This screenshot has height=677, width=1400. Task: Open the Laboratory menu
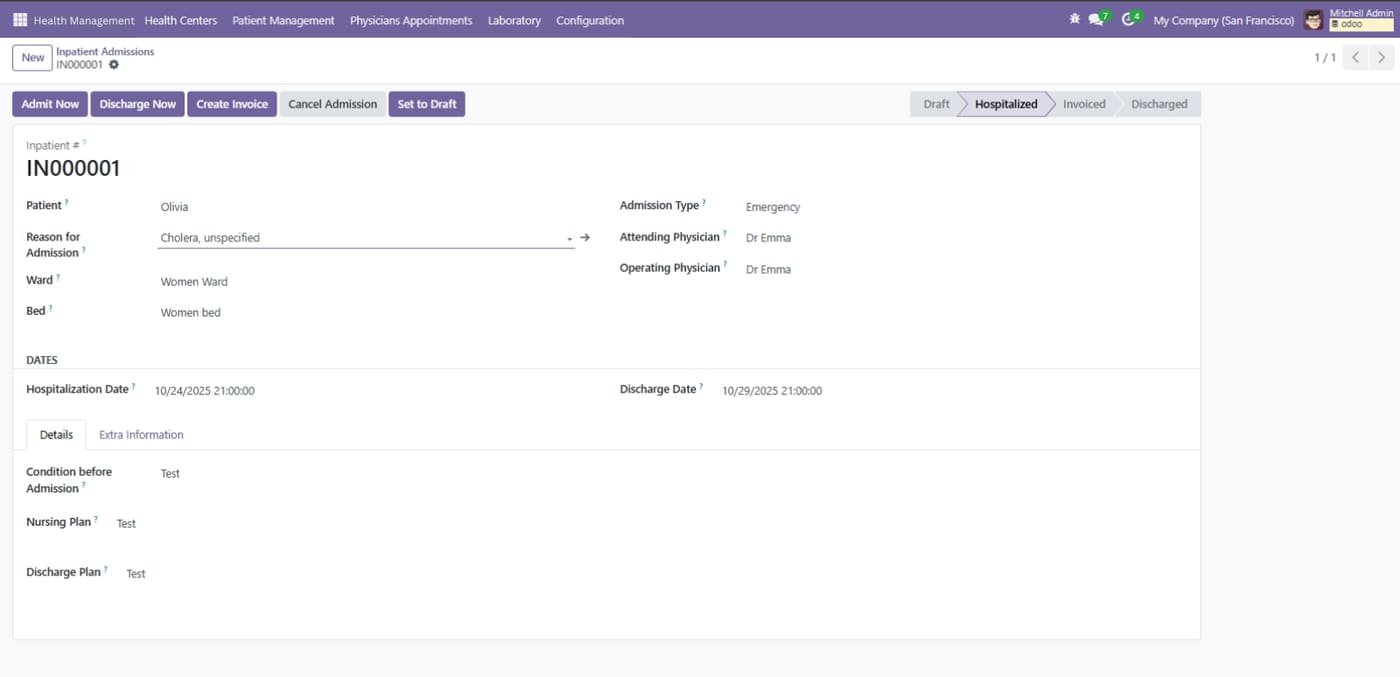point(514,20)
